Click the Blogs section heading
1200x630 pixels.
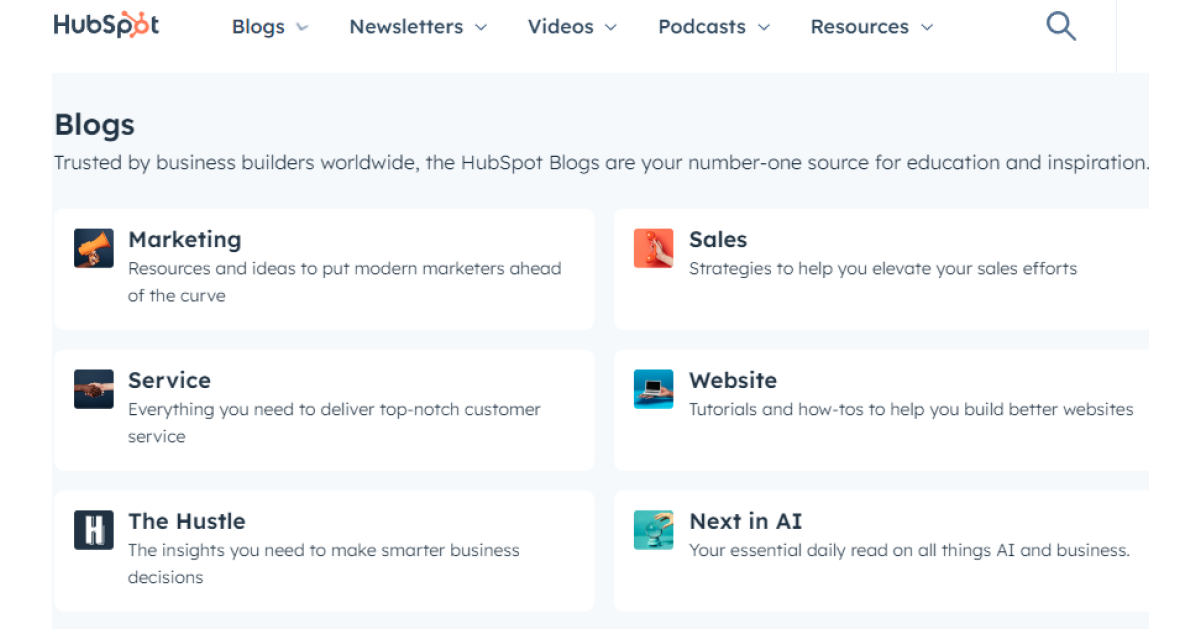[x=94, y=125]
